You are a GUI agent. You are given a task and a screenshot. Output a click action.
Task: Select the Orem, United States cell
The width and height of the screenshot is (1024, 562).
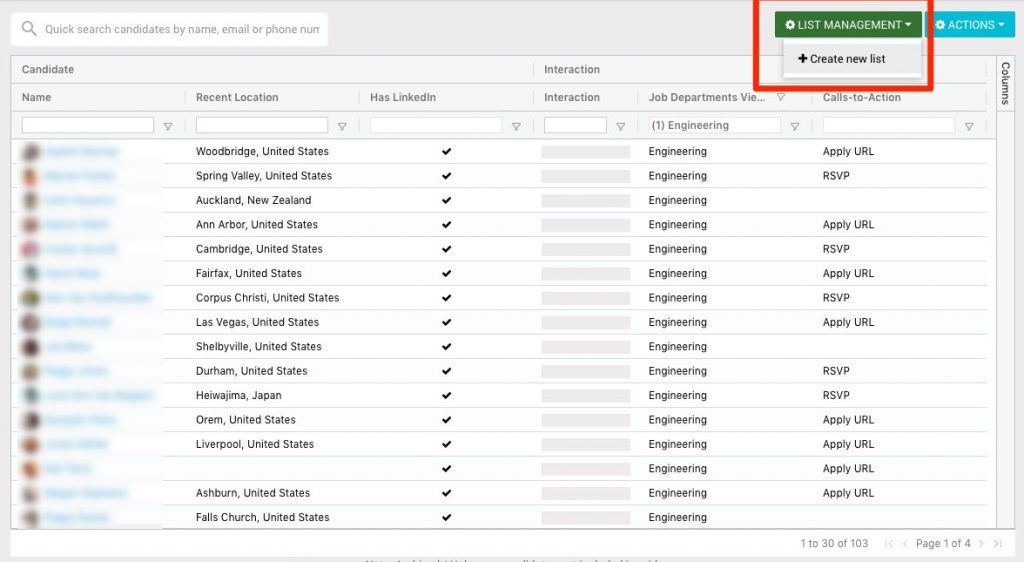(246, 420)
